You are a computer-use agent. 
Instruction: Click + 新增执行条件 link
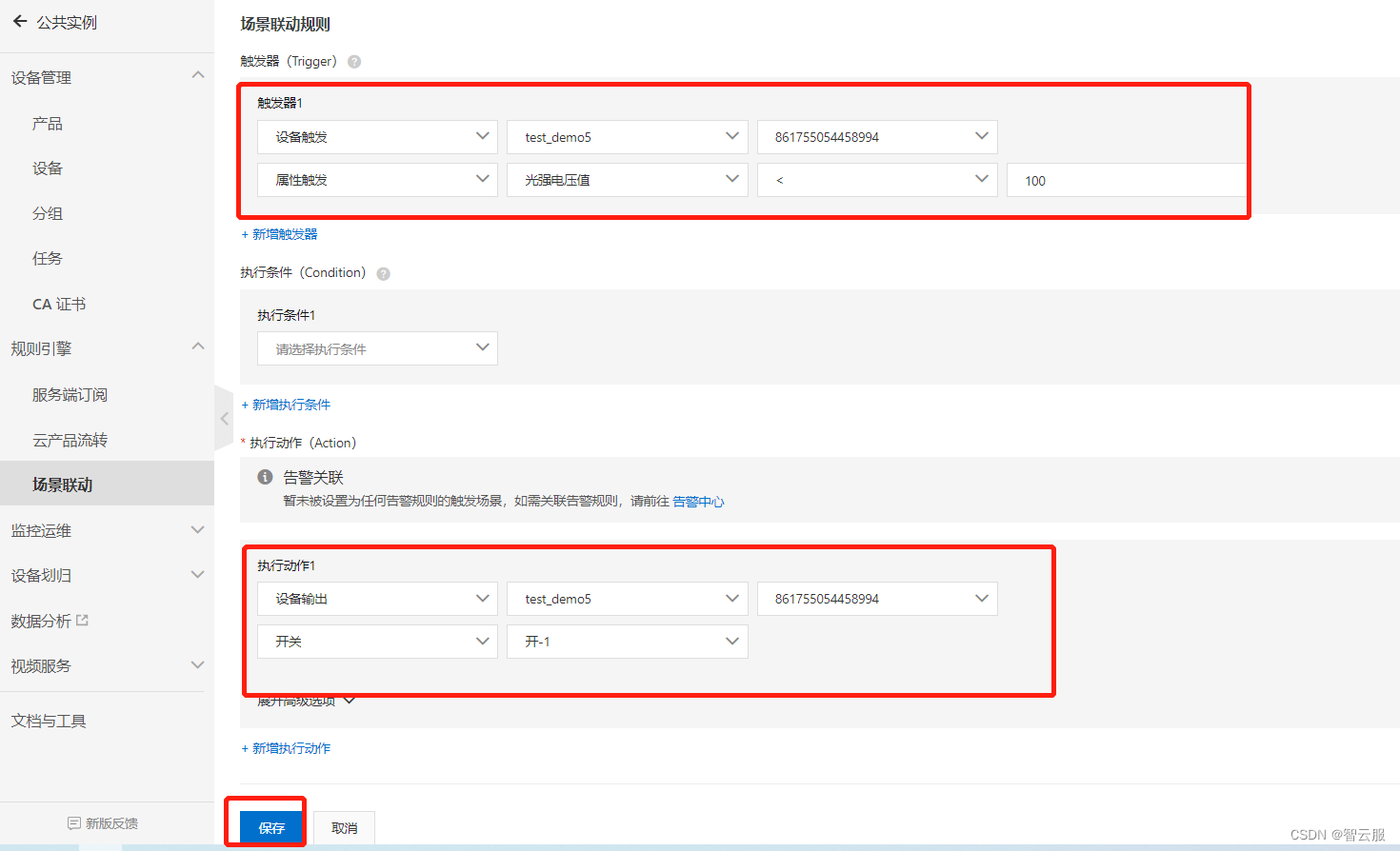286,405
